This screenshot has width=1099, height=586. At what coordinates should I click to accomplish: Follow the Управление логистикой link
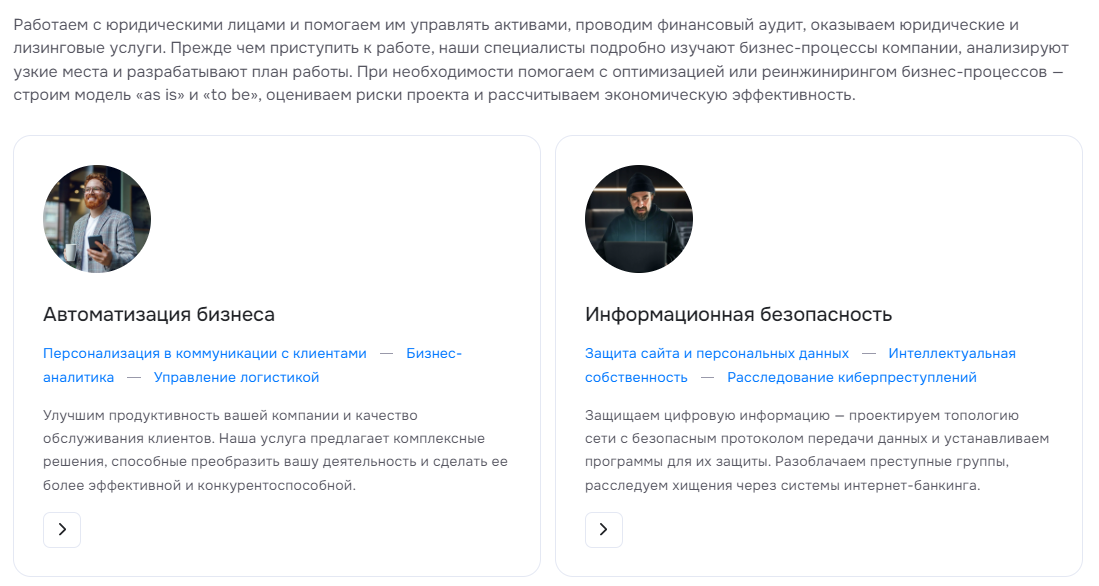click(236, 377)
